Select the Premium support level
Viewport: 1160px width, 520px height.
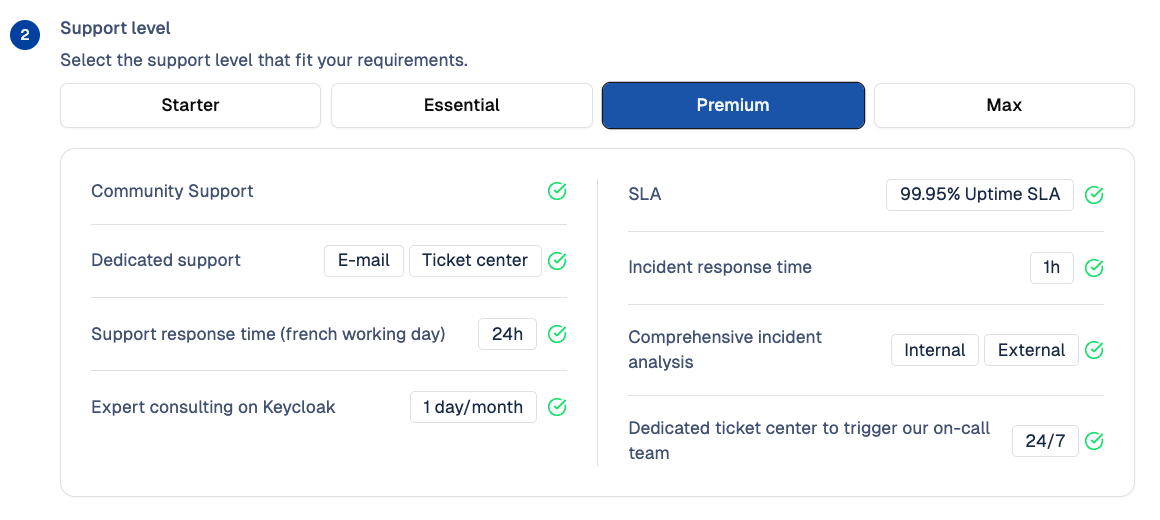733,105
